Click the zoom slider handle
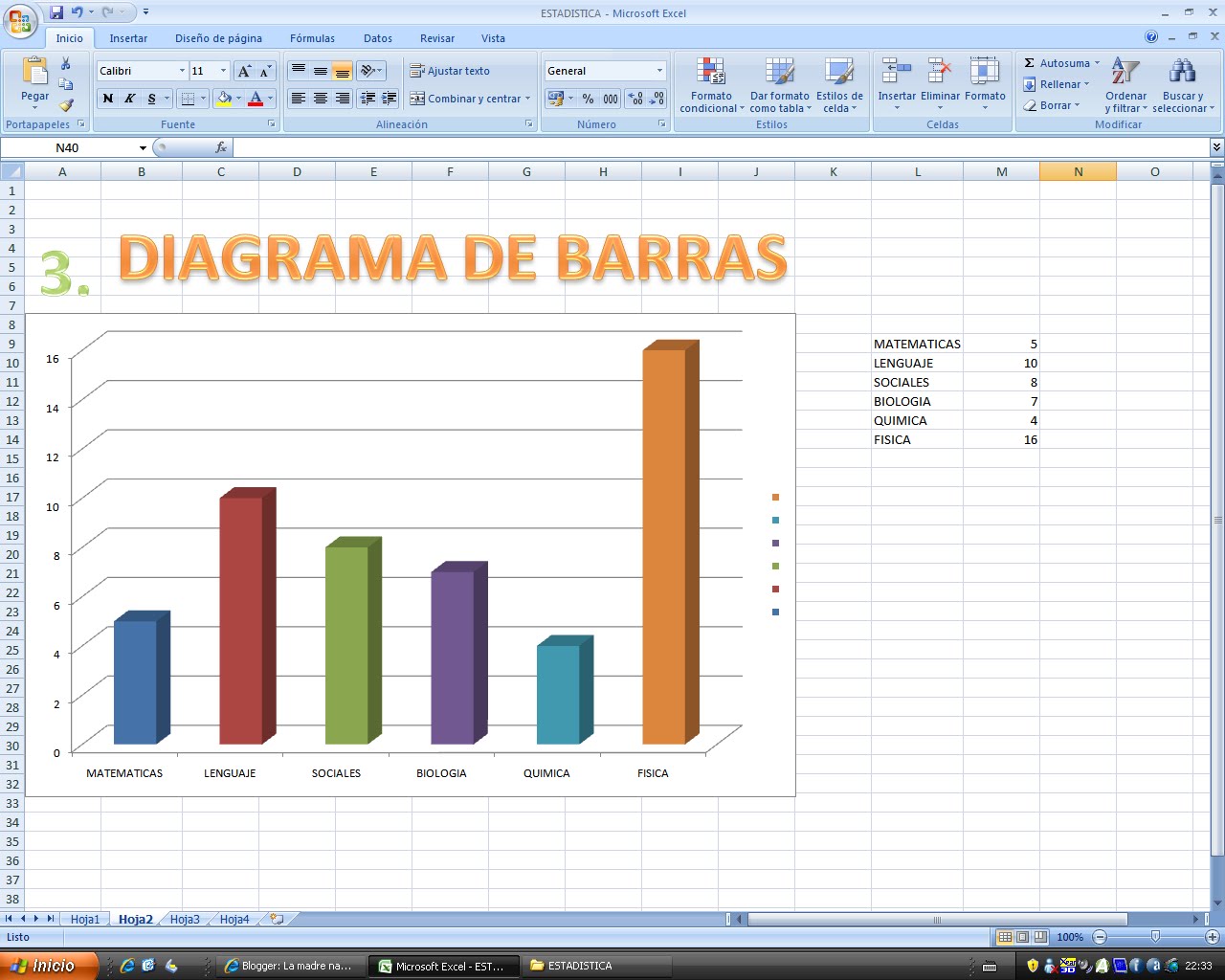The image size is (1225, 980). click(x=1155, y=937)
